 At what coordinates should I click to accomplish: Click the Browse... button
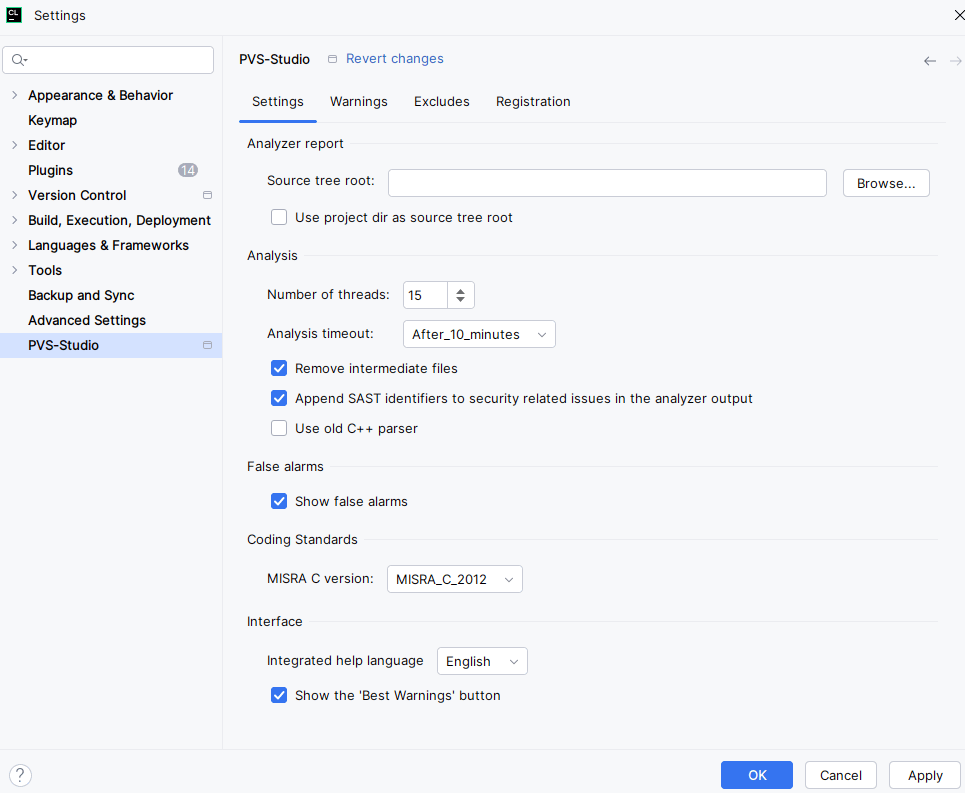click(886, 183)
